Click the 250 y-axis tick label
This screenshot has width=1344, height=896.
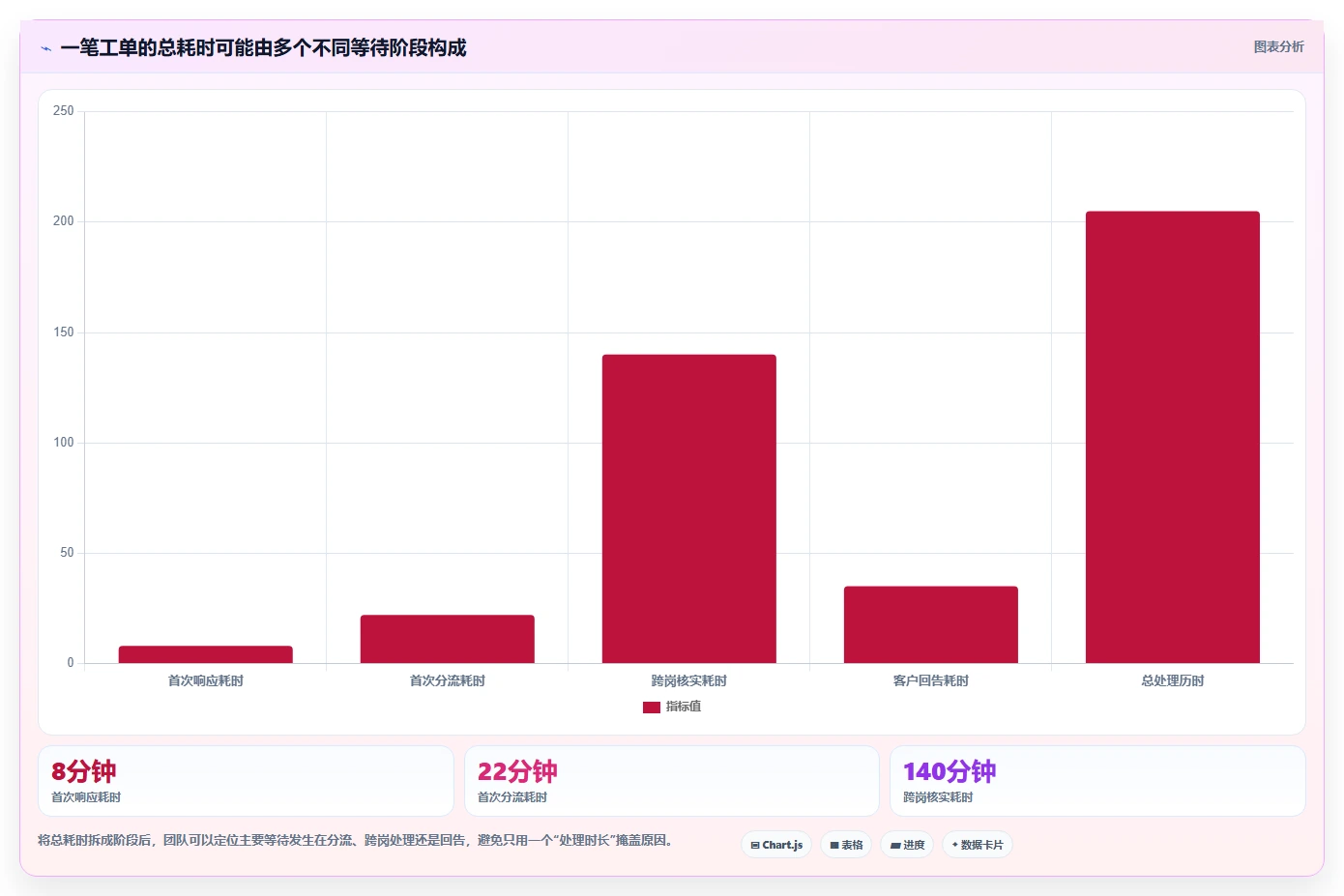[x=64, y=111]
